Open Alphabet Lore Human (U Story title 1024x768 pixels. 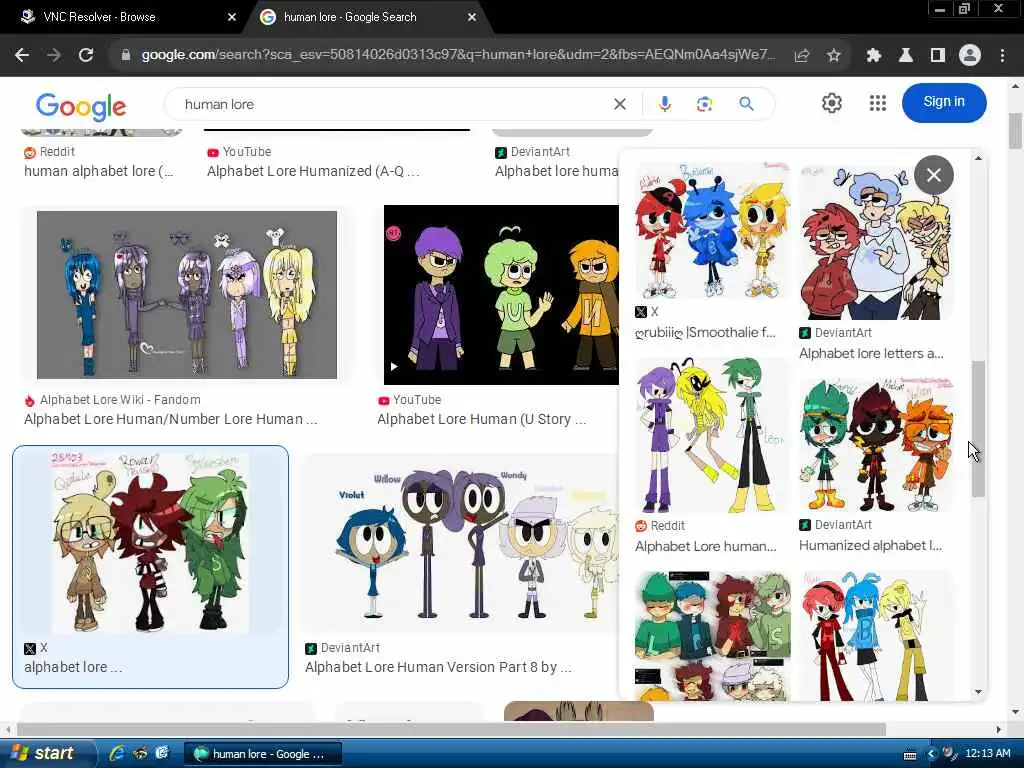coord(481,419)
